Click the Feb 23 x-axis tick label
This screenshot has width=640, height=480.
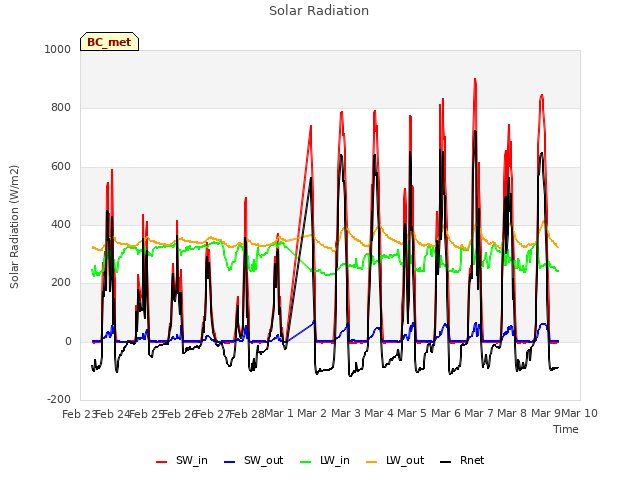(79, 414)
